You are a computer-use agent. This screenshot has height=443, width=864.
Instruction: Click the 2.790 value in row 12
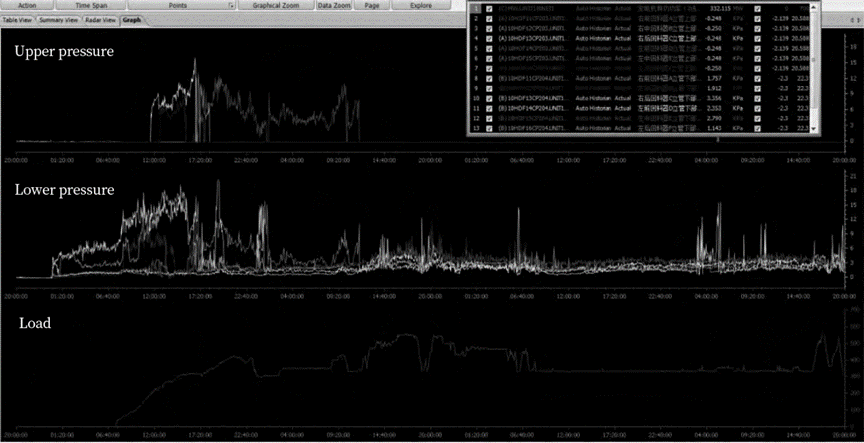click(x=714, y=118)
